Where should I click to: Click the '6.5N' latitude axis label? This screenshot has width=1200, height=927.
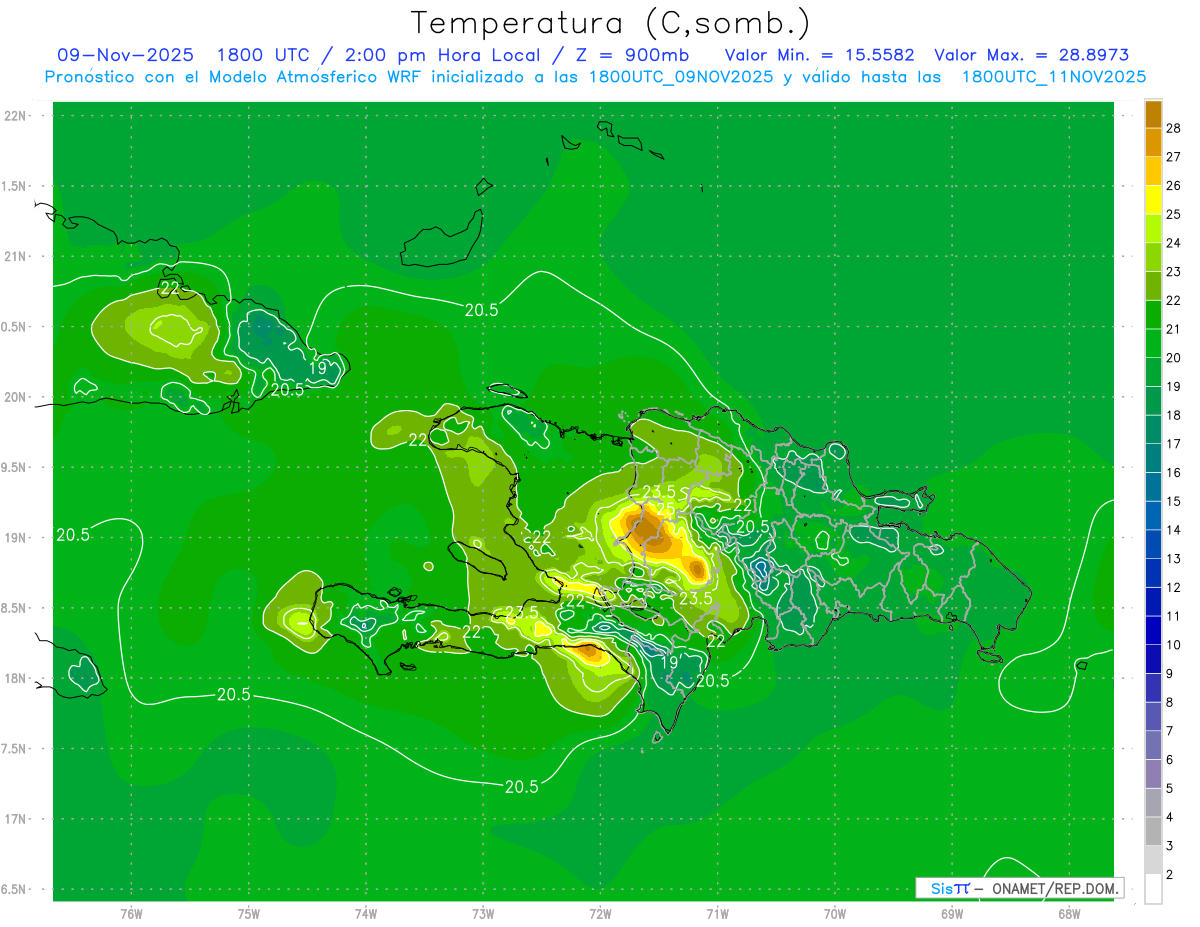click(14, 889)
